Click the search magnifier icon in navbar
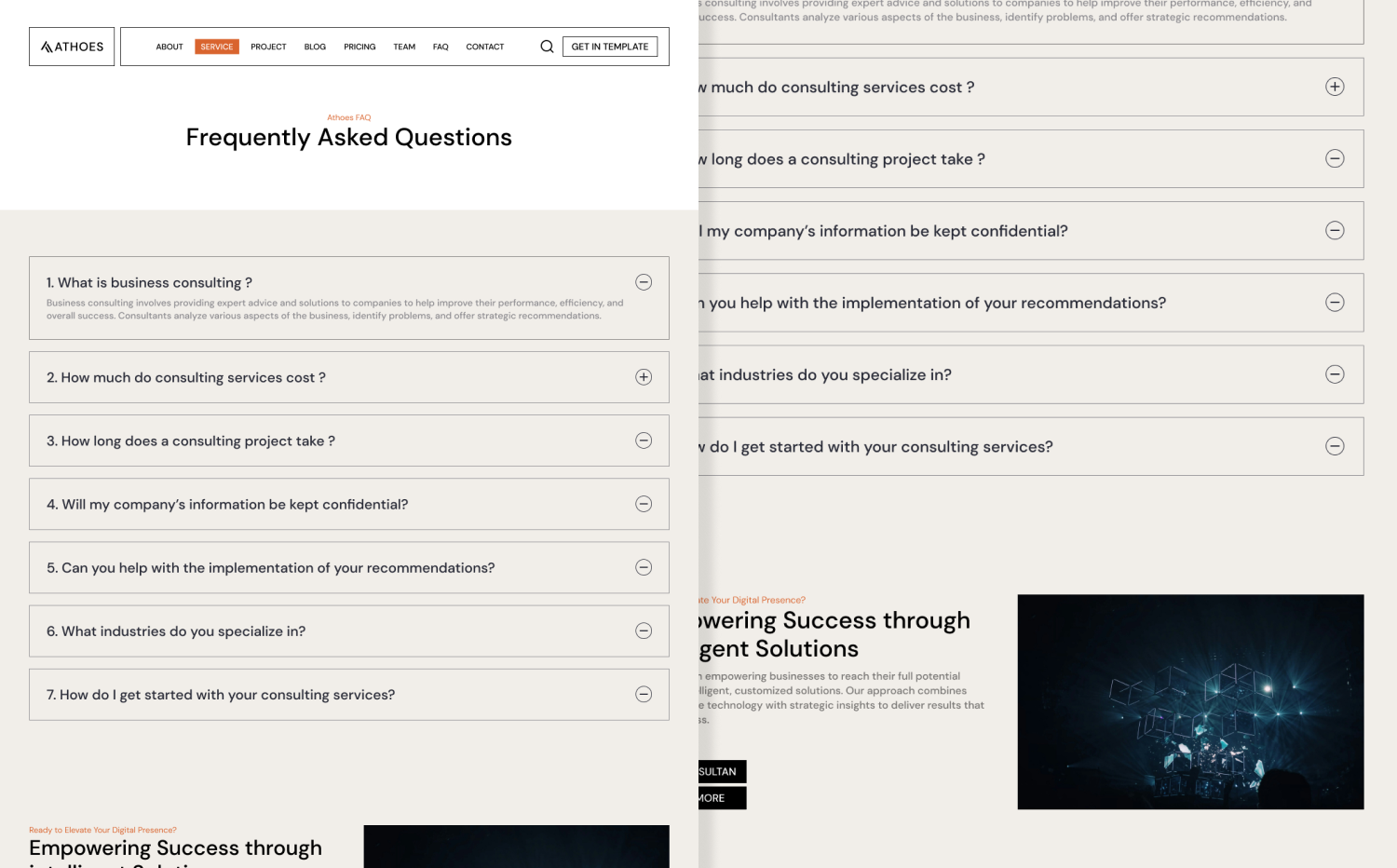The image size is (1397, 868). [547, 47]
